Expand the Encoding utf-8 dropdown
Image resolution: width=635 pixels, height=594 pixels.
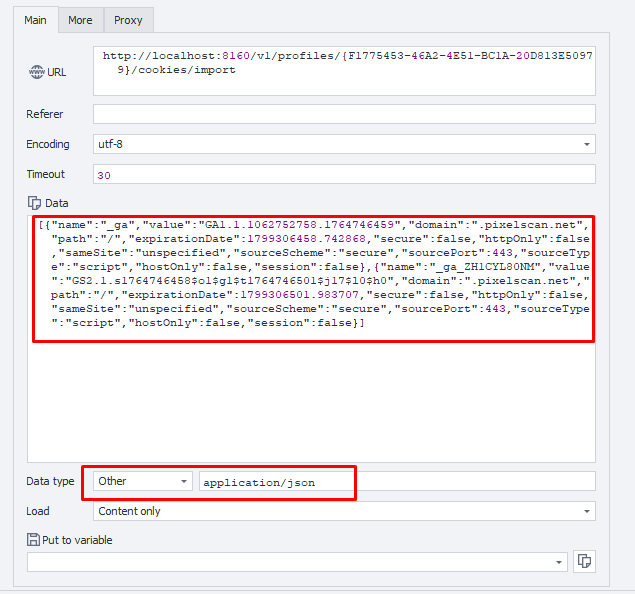click(343, 144)
